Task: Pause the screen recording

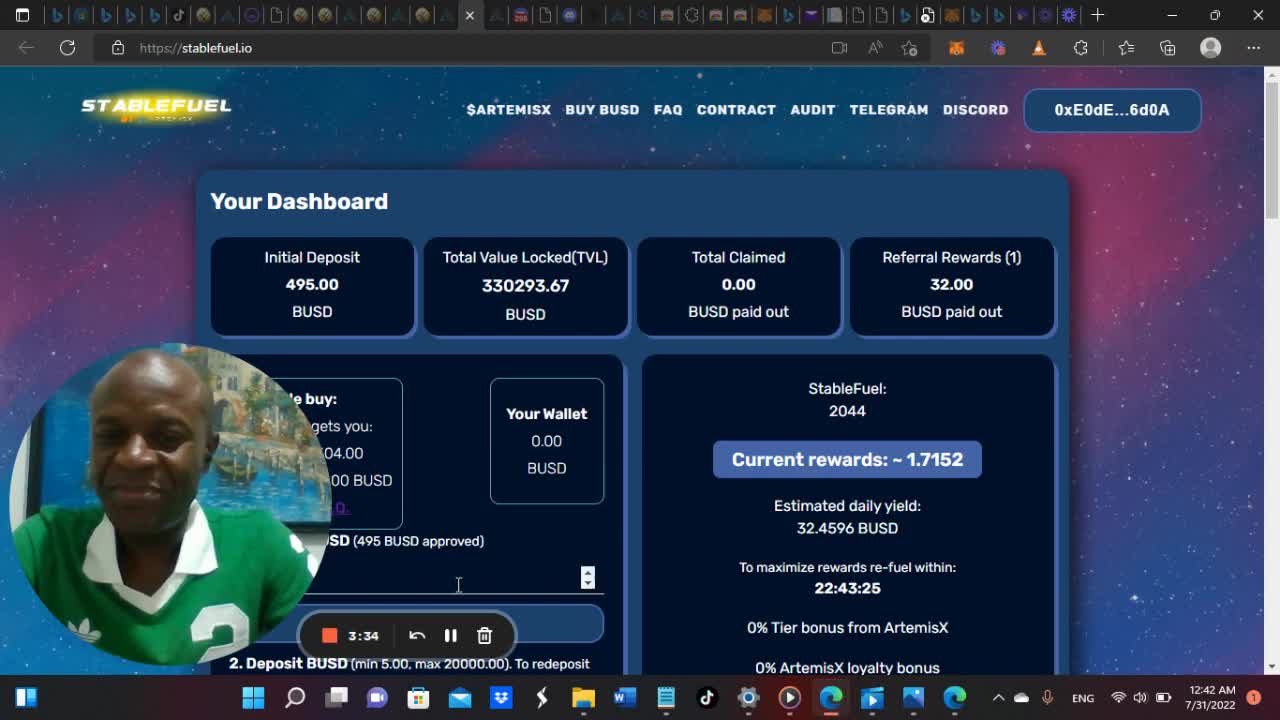Action: 451,636
